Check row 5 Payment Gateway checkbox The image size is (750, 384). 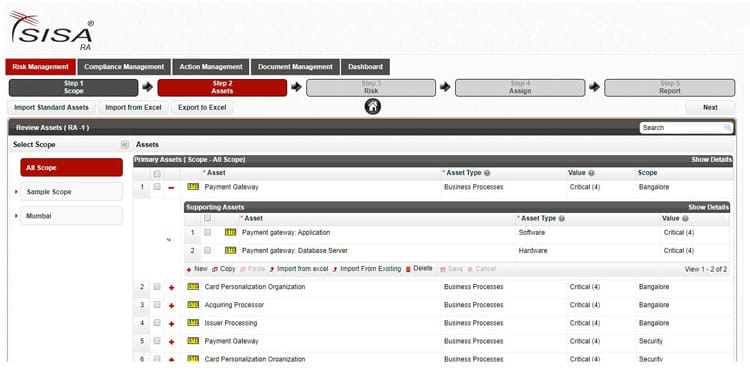156,341
